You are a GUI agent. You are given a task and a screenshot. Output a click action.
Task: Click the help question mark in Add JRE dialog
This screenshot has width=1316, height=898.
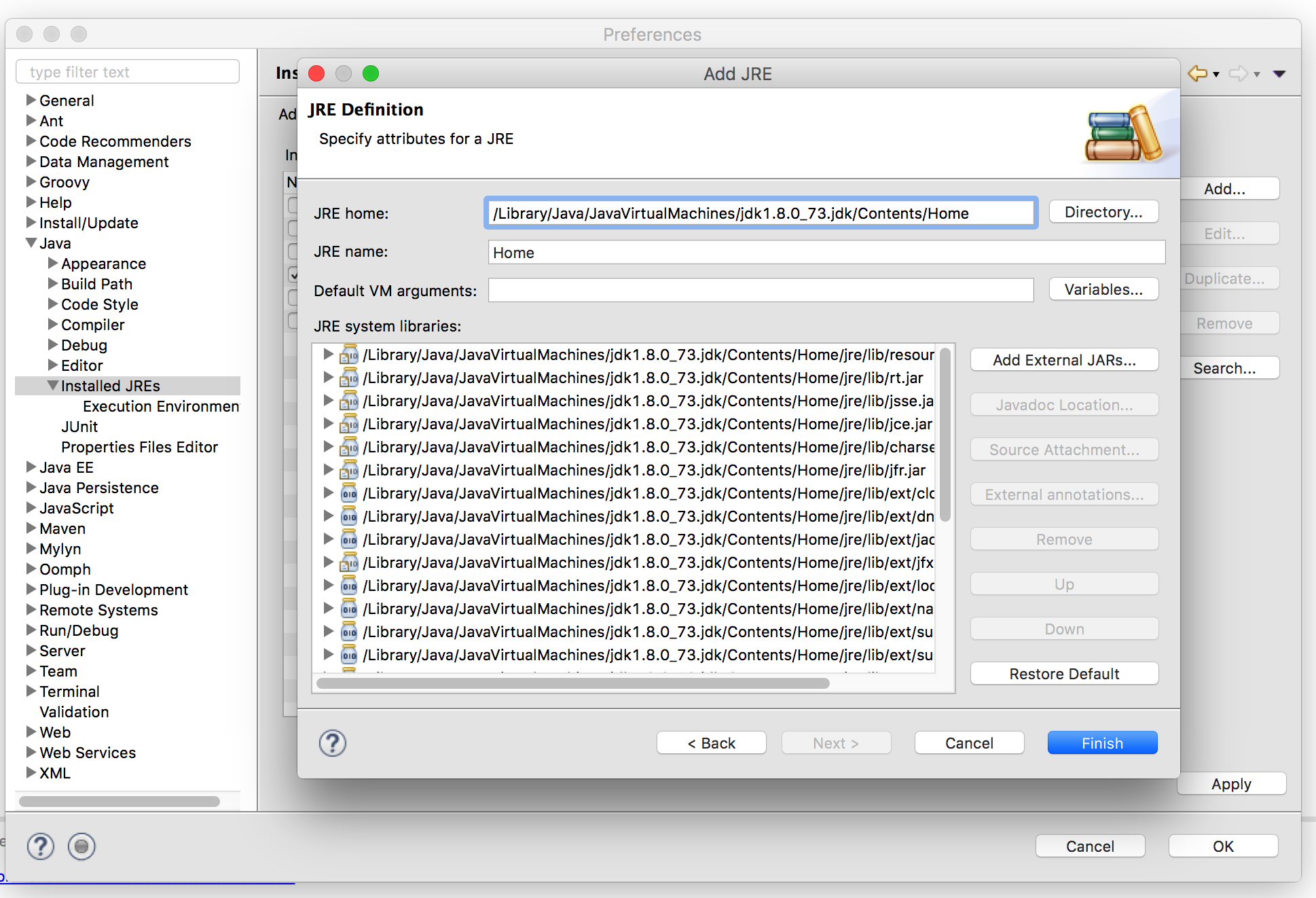pos(333,743)
